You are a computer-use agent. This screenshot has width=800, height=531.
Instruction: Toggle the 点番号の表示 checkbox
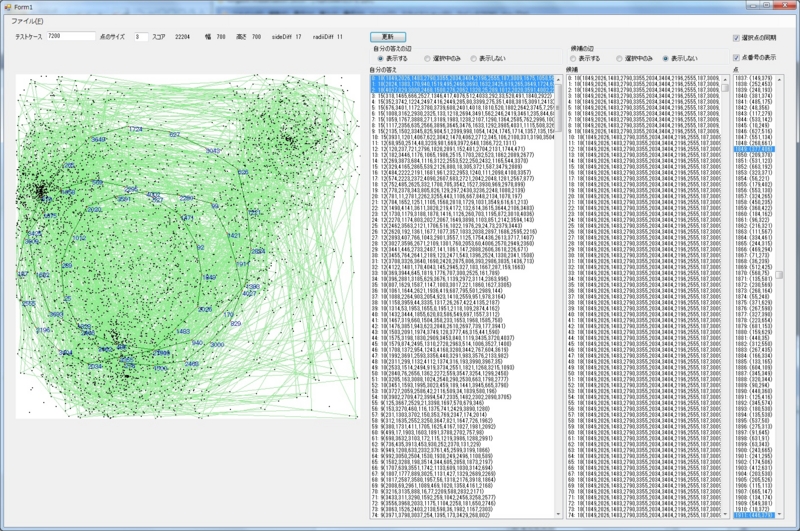pyautogui.click(x=755, y=57)
